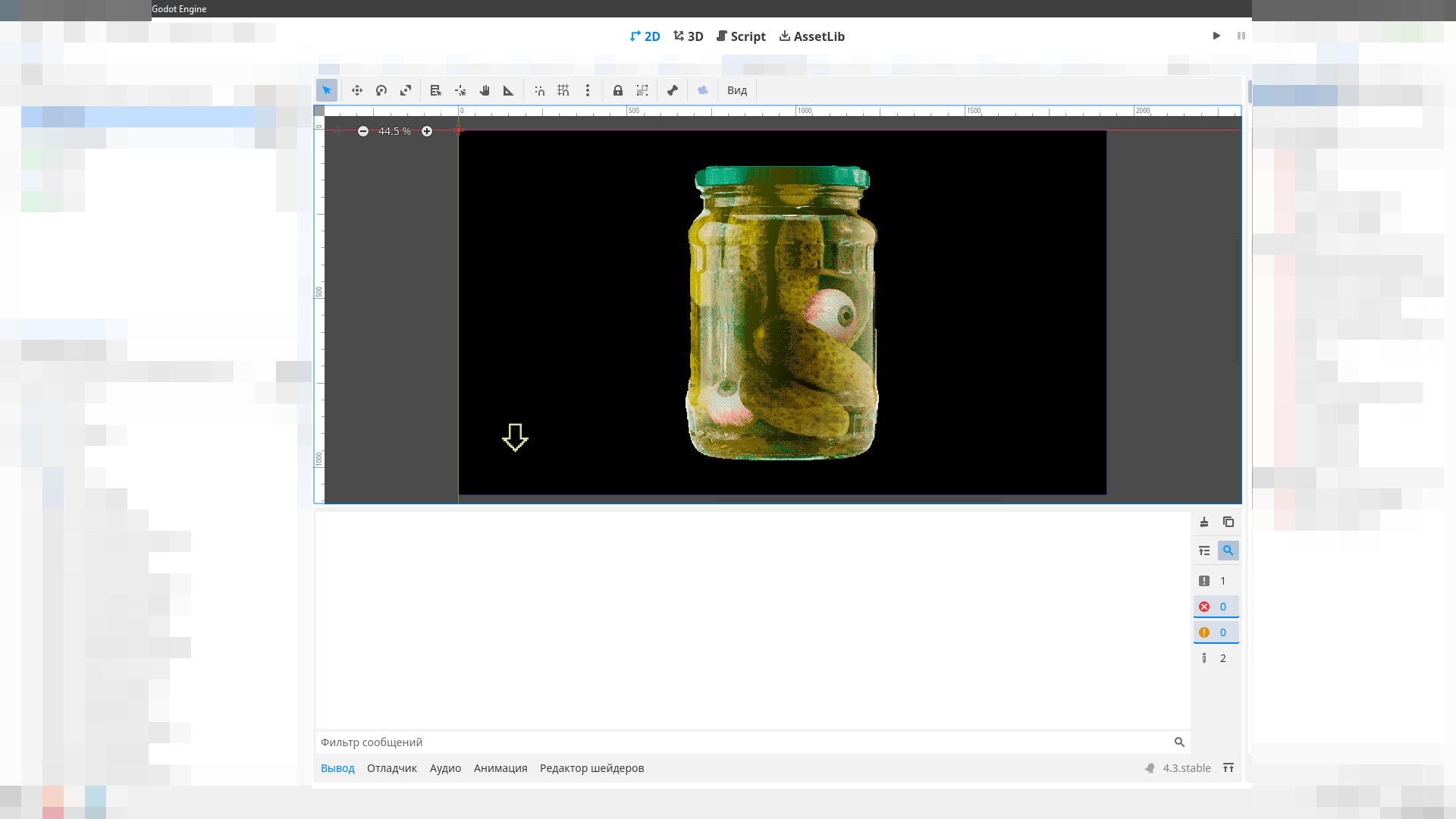Zoom in with the plus button
The height and width of the screenshot is (819, 1456).
click(427, 131)
